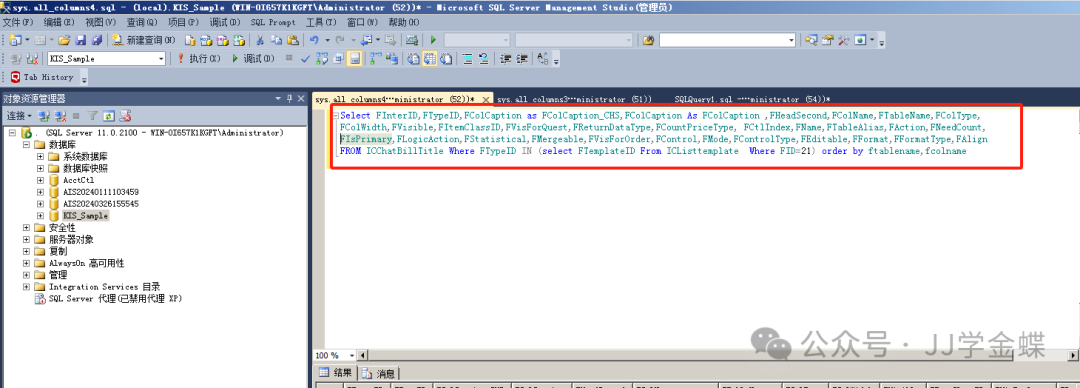Open the 连接 (Connect) dropdown
The height and width of the screenshot is (388, 1080).
[x=19, y=115]
